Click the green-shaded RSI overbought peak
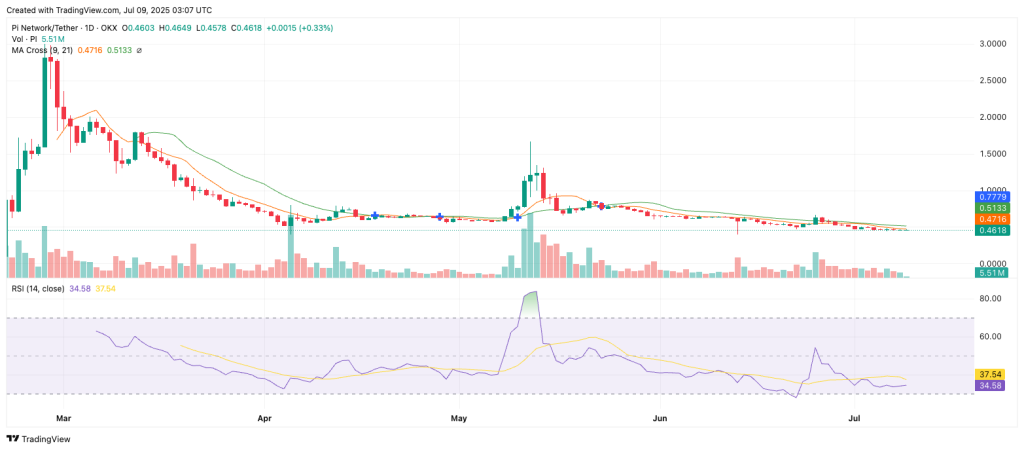Image resolution: width=1024 pixels, height=450 pixels. (530, 304)
